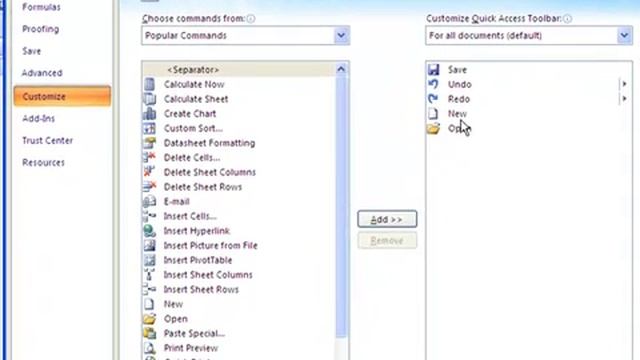Click the Insert Picture from File icon

149,245
